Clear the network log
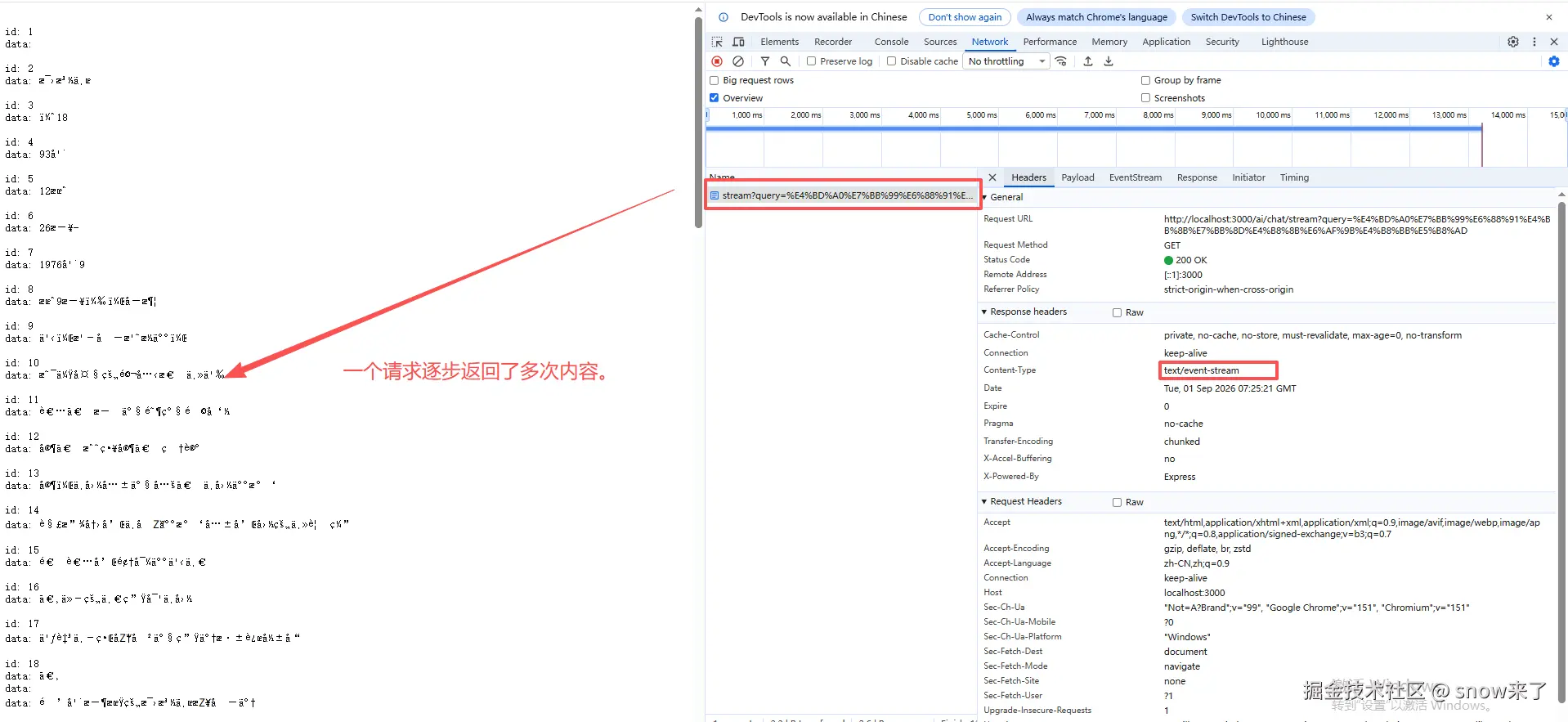Screen dimensions: 1568x722 tap(738, 61)
